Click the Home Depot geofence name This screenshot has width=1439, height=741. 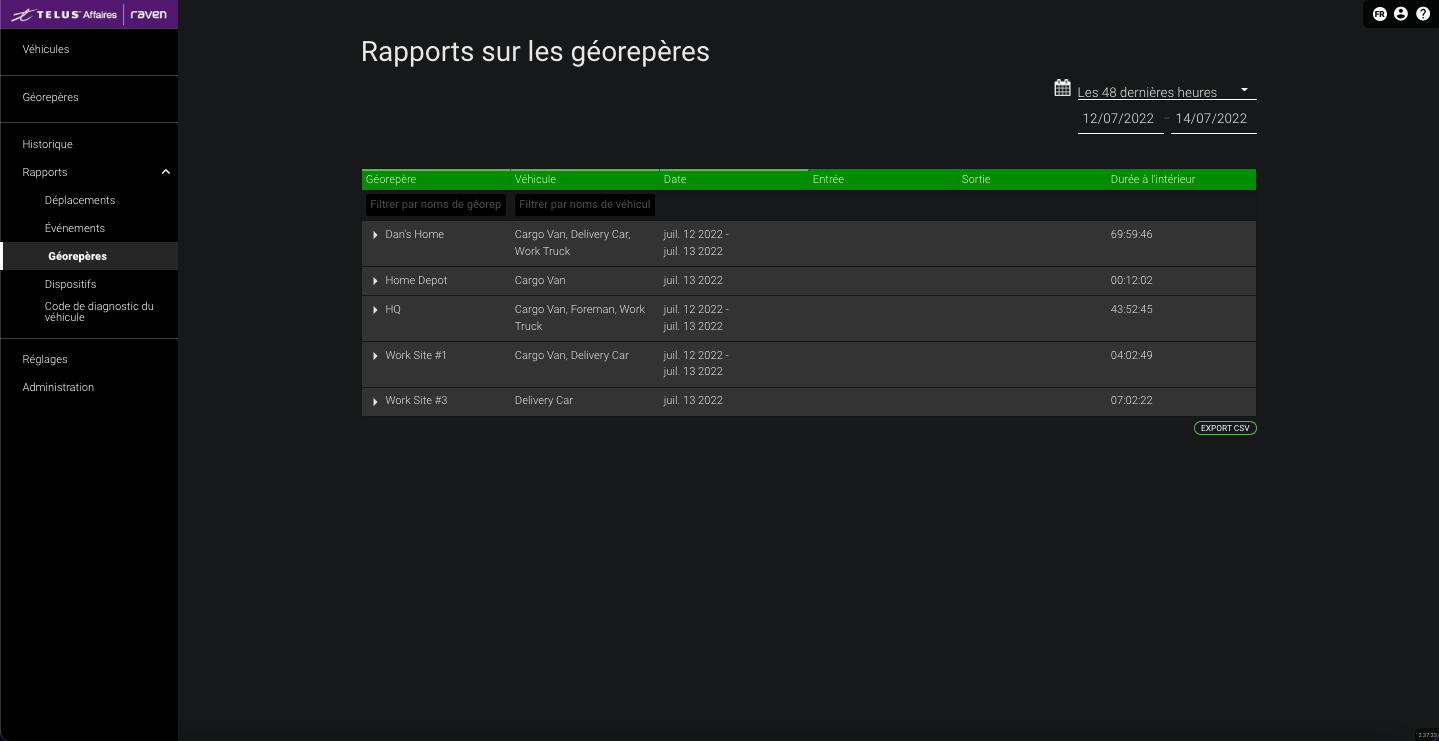point(416,280)
